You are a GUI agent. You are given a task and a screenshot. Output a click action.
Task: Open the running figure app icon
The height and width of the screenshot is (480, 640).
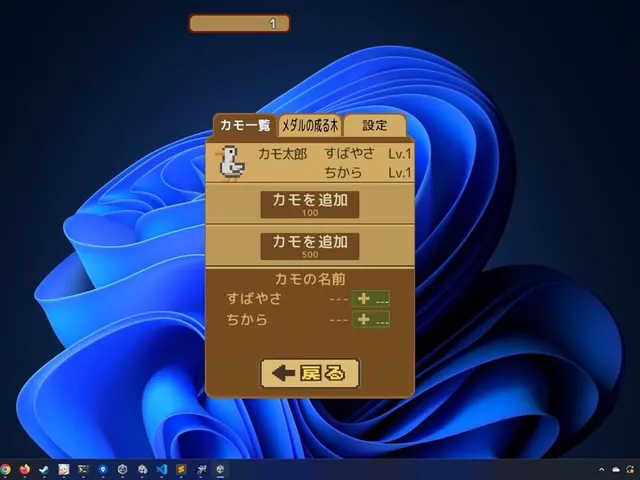click(x=201, y=470)
